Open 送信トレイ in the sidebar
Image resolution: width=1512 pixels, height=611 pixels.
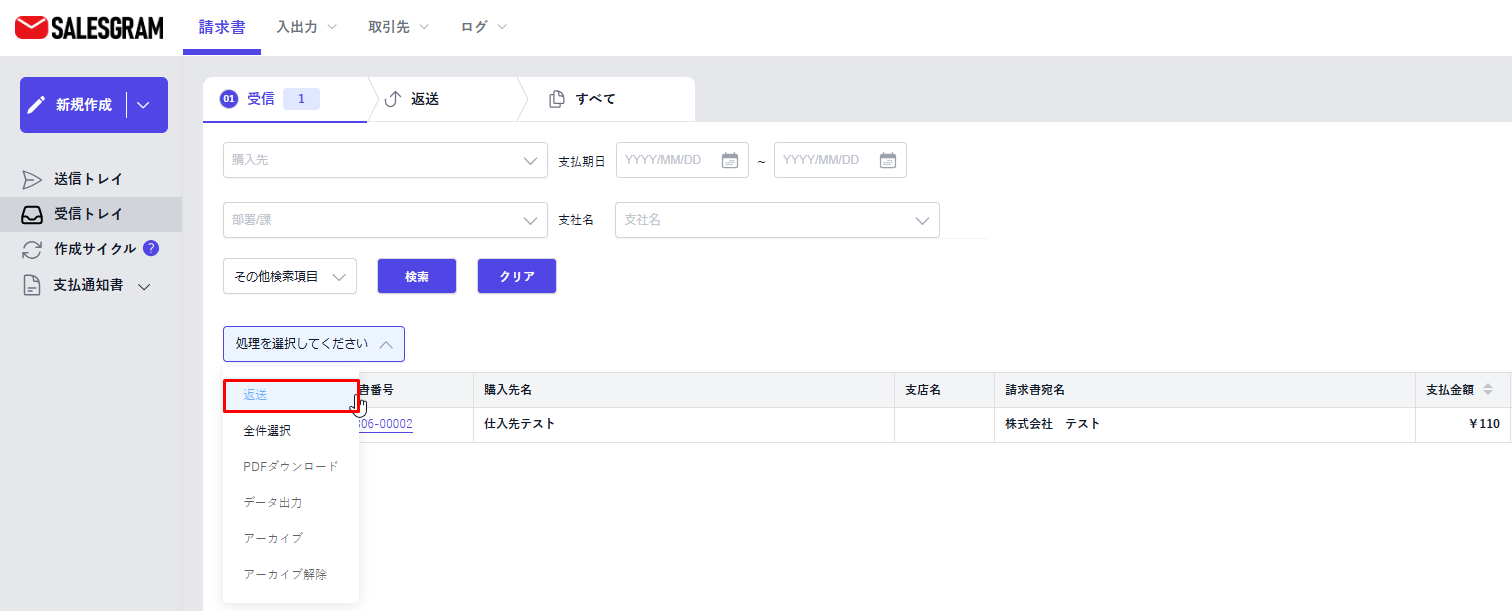pyautogui.click(x=88, y=179)
